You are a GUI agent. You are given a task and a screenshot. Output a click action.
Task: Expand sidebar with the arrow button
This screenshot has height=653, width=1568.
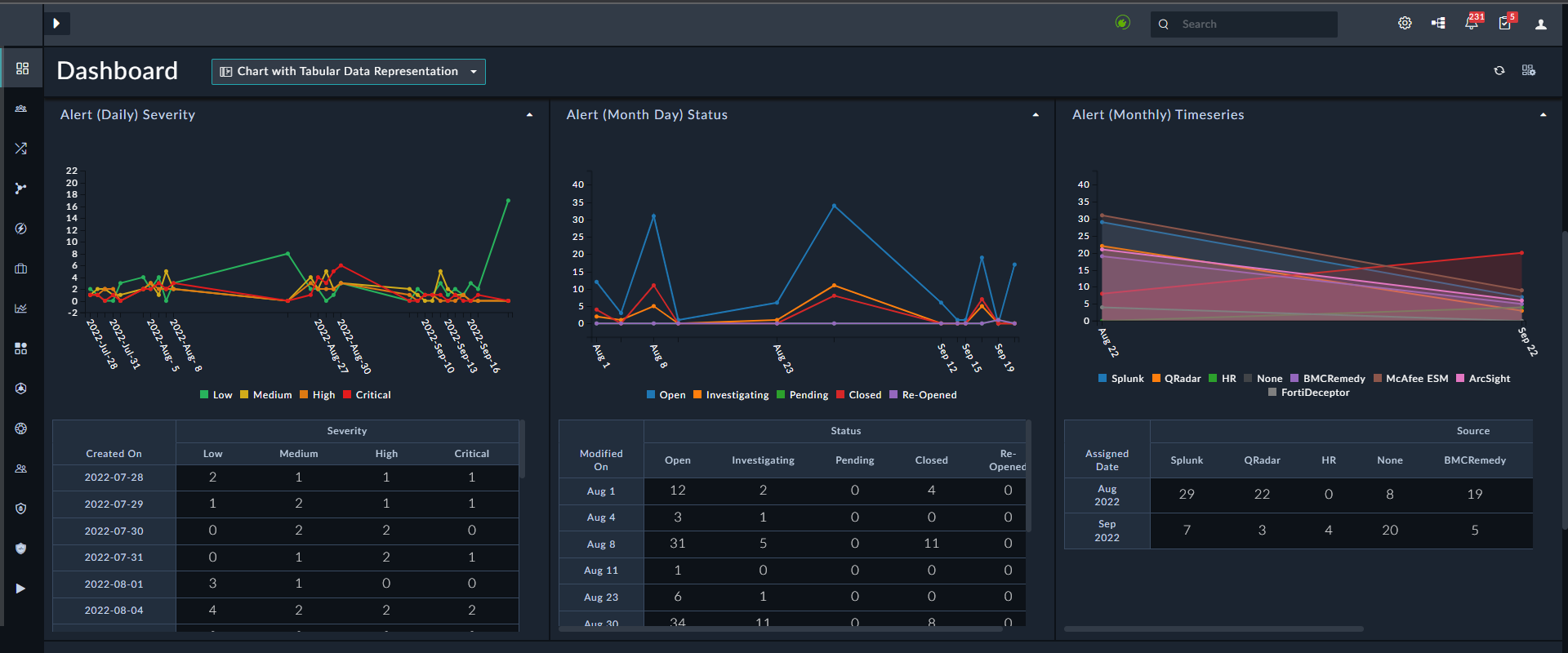(x=56, y=24)
